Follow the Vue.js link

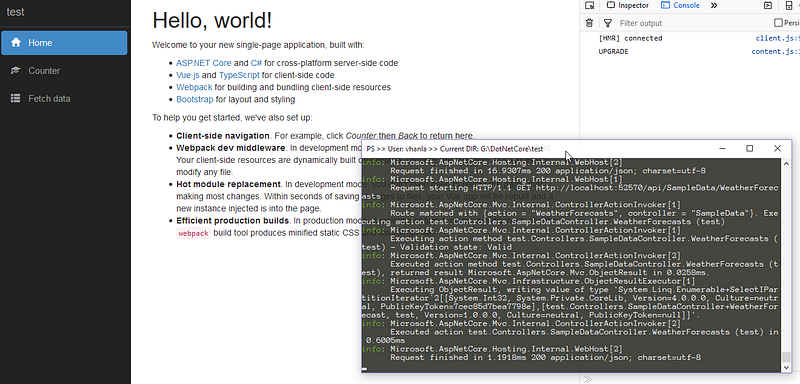(188, 75)
